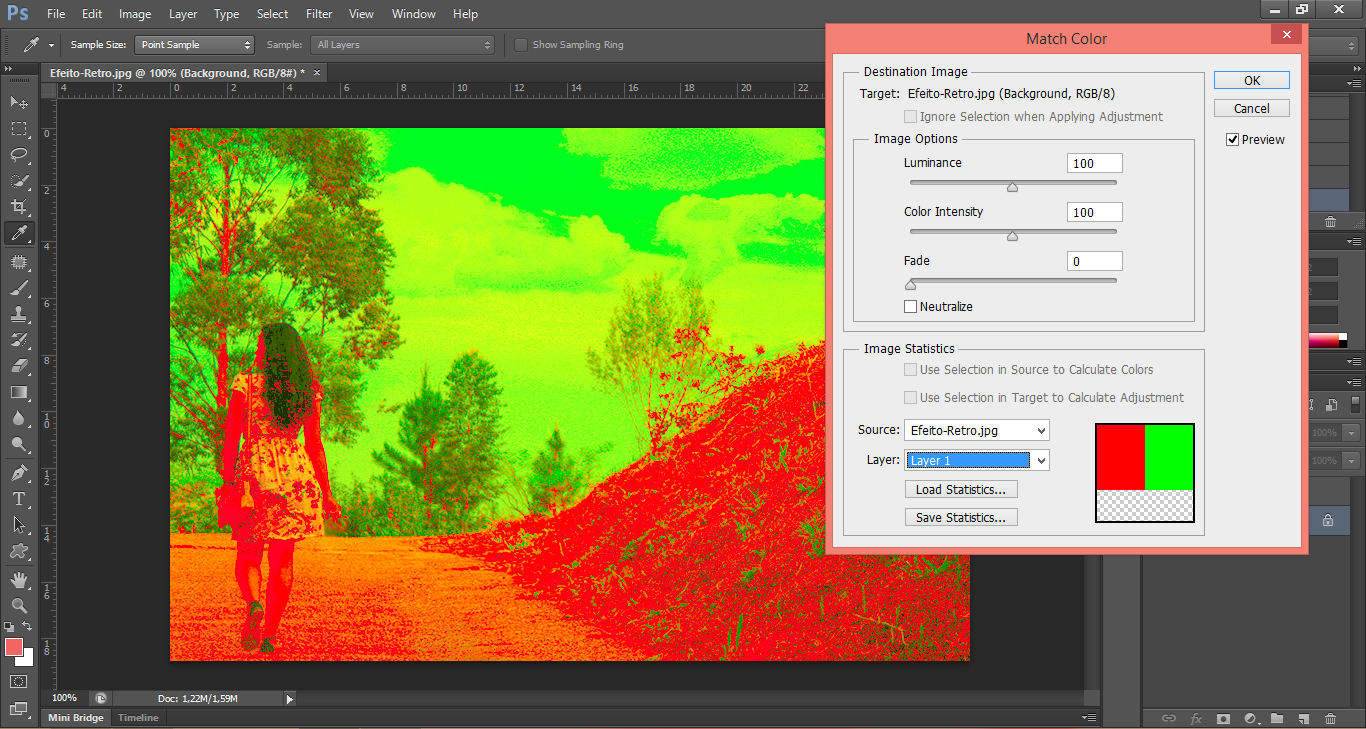This screenshot has height=729, width=1366.
Task: Select the Rectangular Marquee tool
Action: [19, 129]
